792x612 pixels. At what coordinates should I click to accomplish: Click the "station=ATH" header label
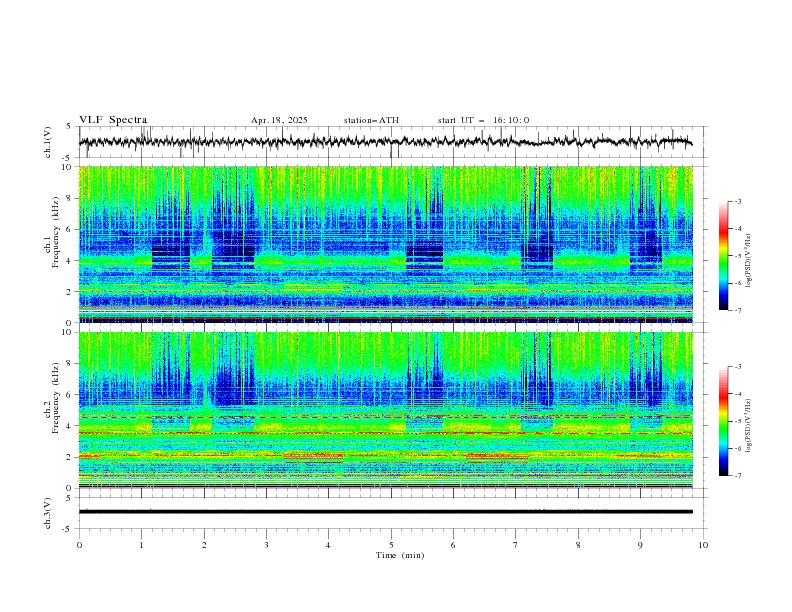click(x=371, y=120)
